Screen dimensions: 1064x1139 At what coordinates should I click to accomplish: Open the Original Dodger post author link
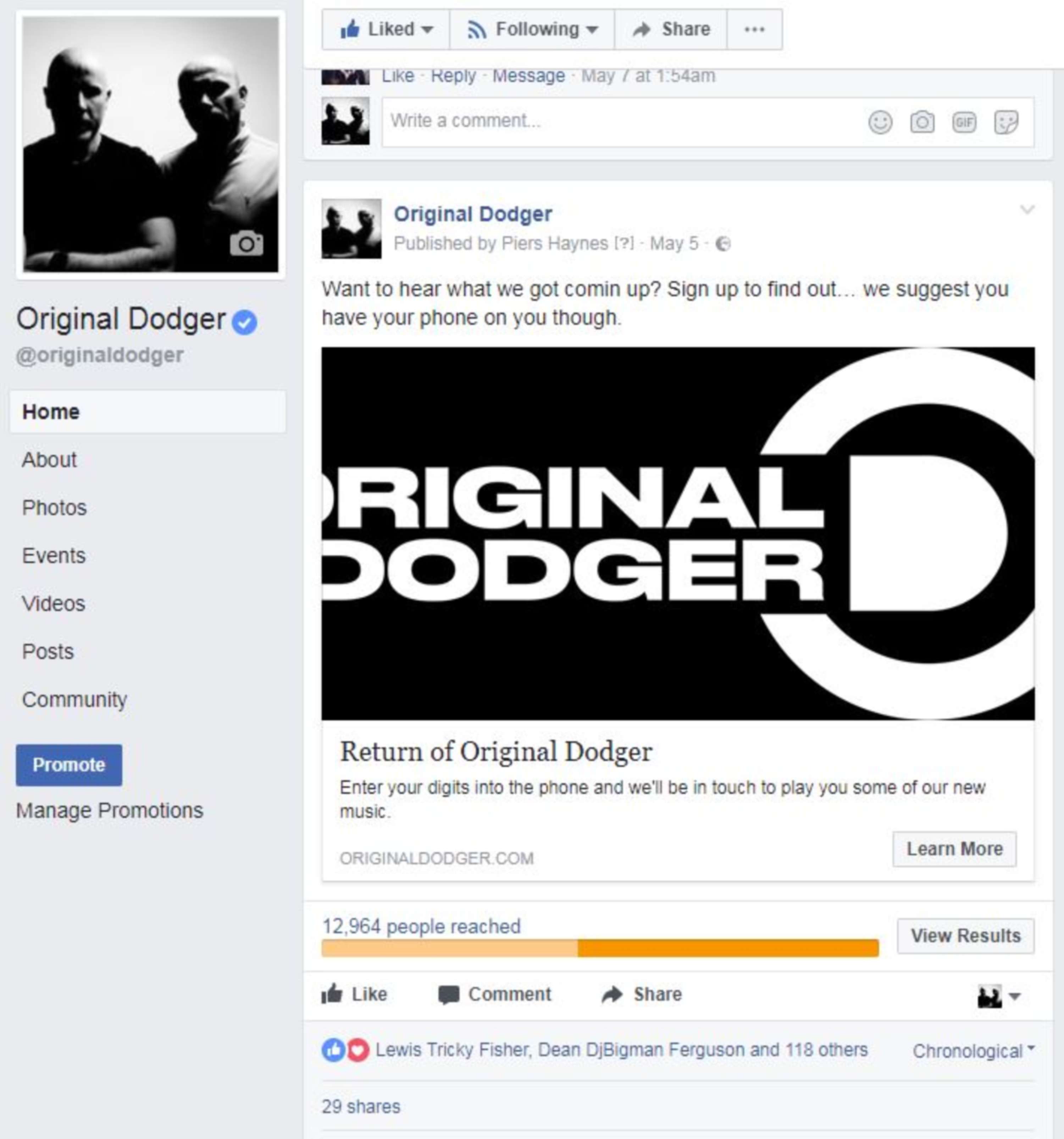pos(473,214)
